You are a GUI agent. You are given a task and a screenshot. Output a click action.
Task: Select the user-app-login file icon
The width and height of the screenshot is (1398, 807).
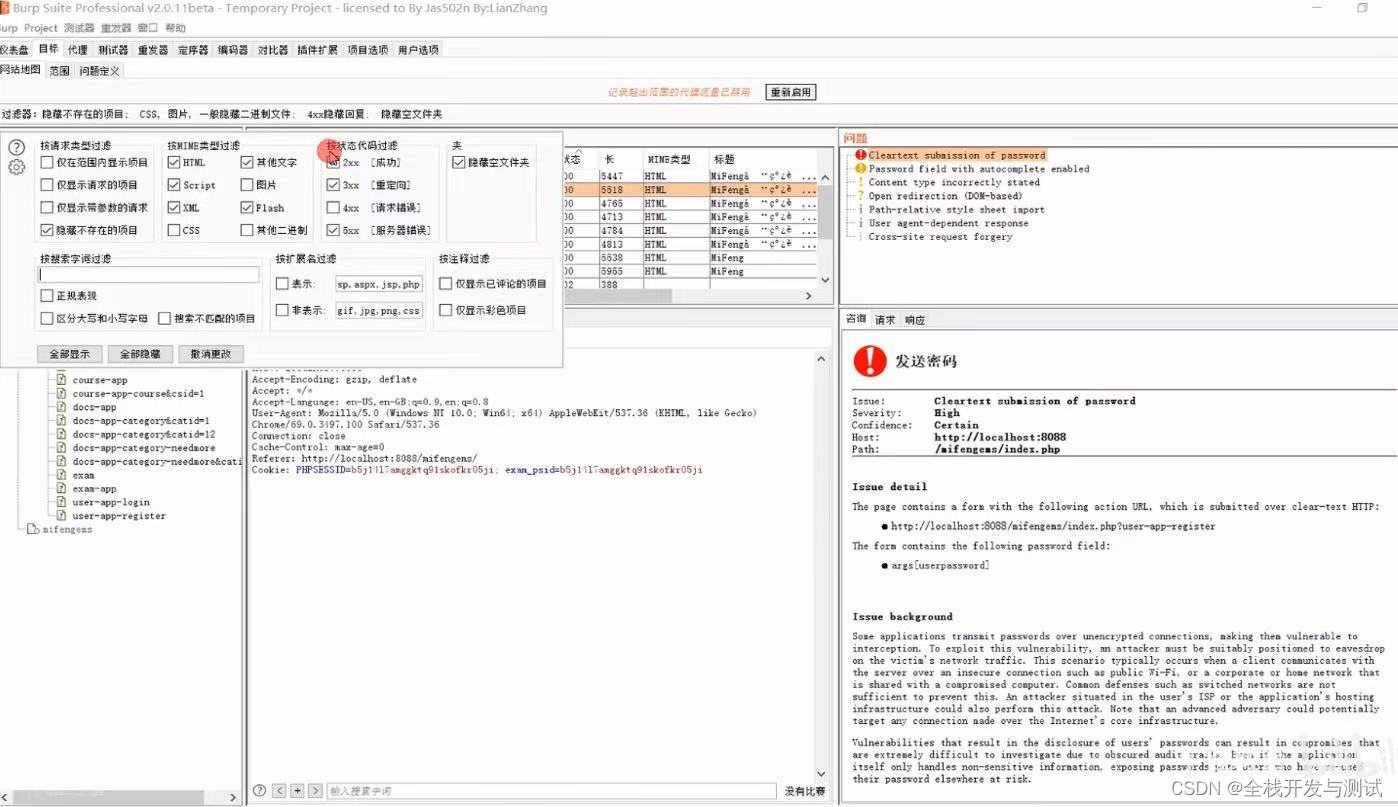pyautogui.click(x=61, y=502)
